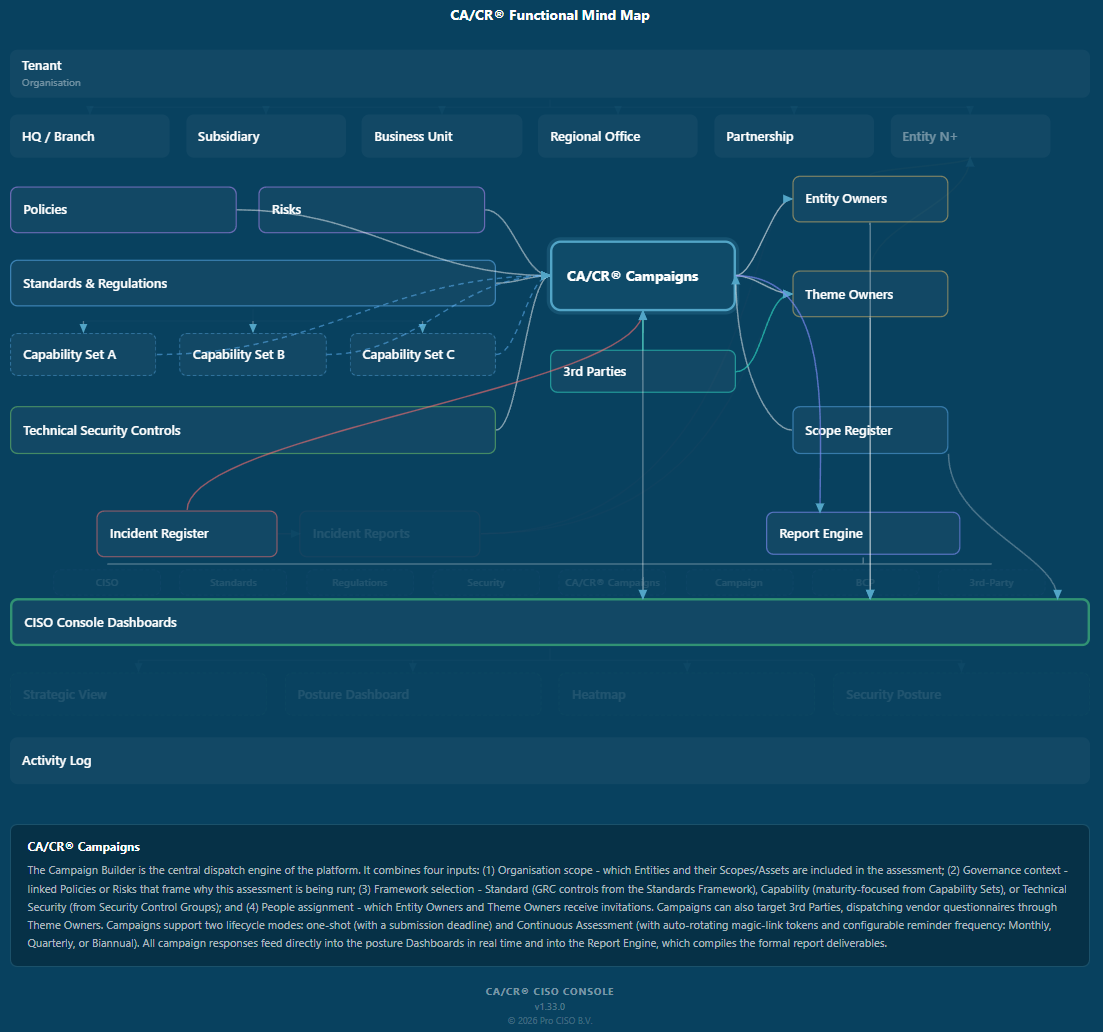Open the Activity Log node
1103x1032 pixels.
point(549,760)
